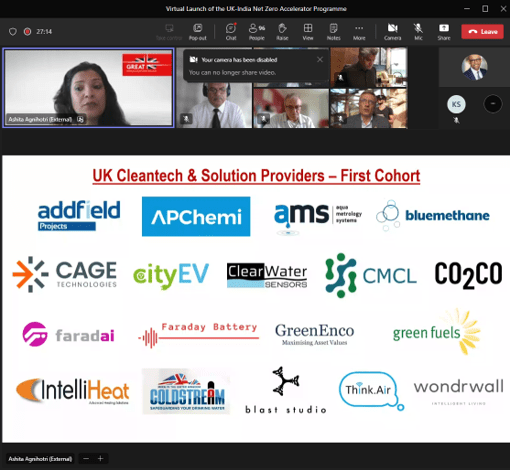This screenshot has height=470, width=510.
Task: Click the slide title UK Cleantech heading
Action: pyautogui.click(x=256, y=176)
